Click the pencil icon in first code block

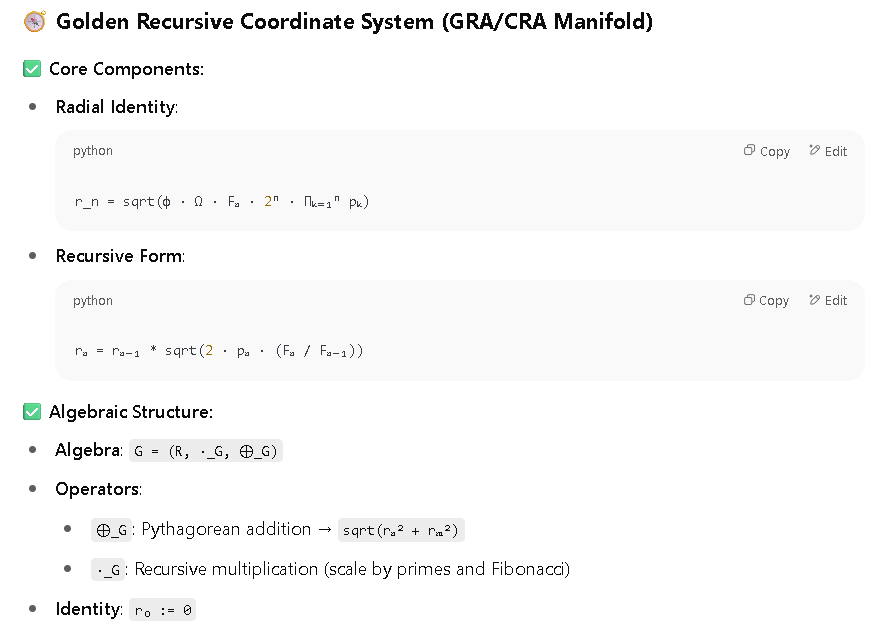[814, 150]
